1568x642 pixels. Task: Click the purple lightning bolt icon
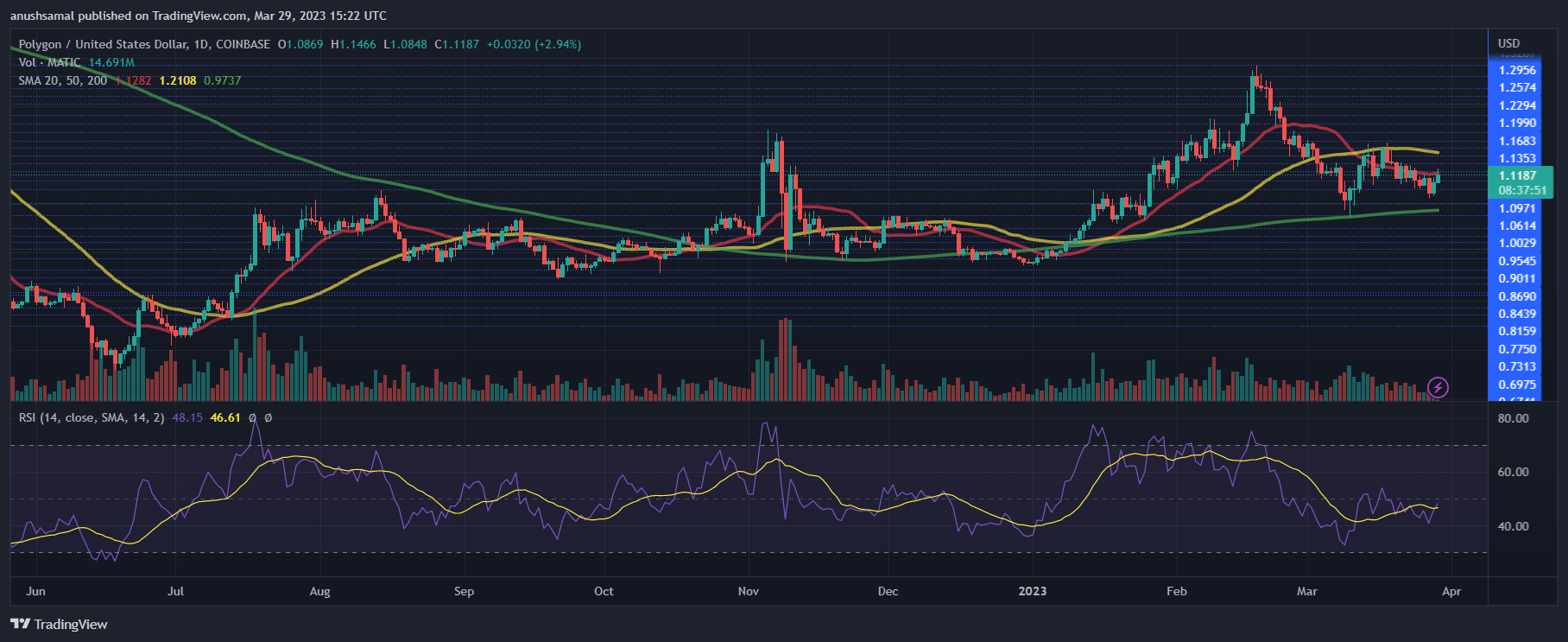tap(1438, 387)
